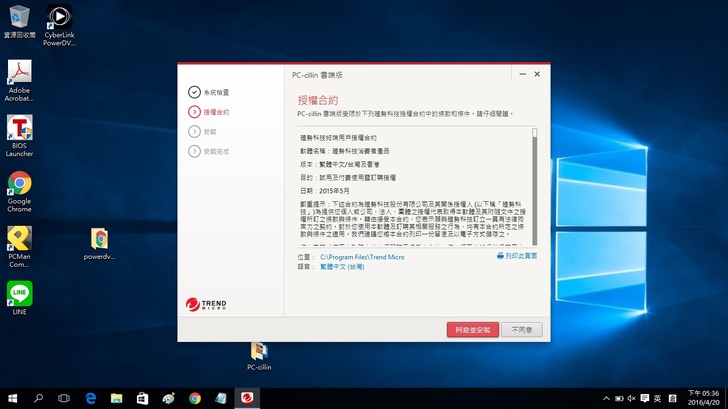Screen dimensions: 728x409
Task: Open the 列印此頁面 print link
Action: [517, 256]
